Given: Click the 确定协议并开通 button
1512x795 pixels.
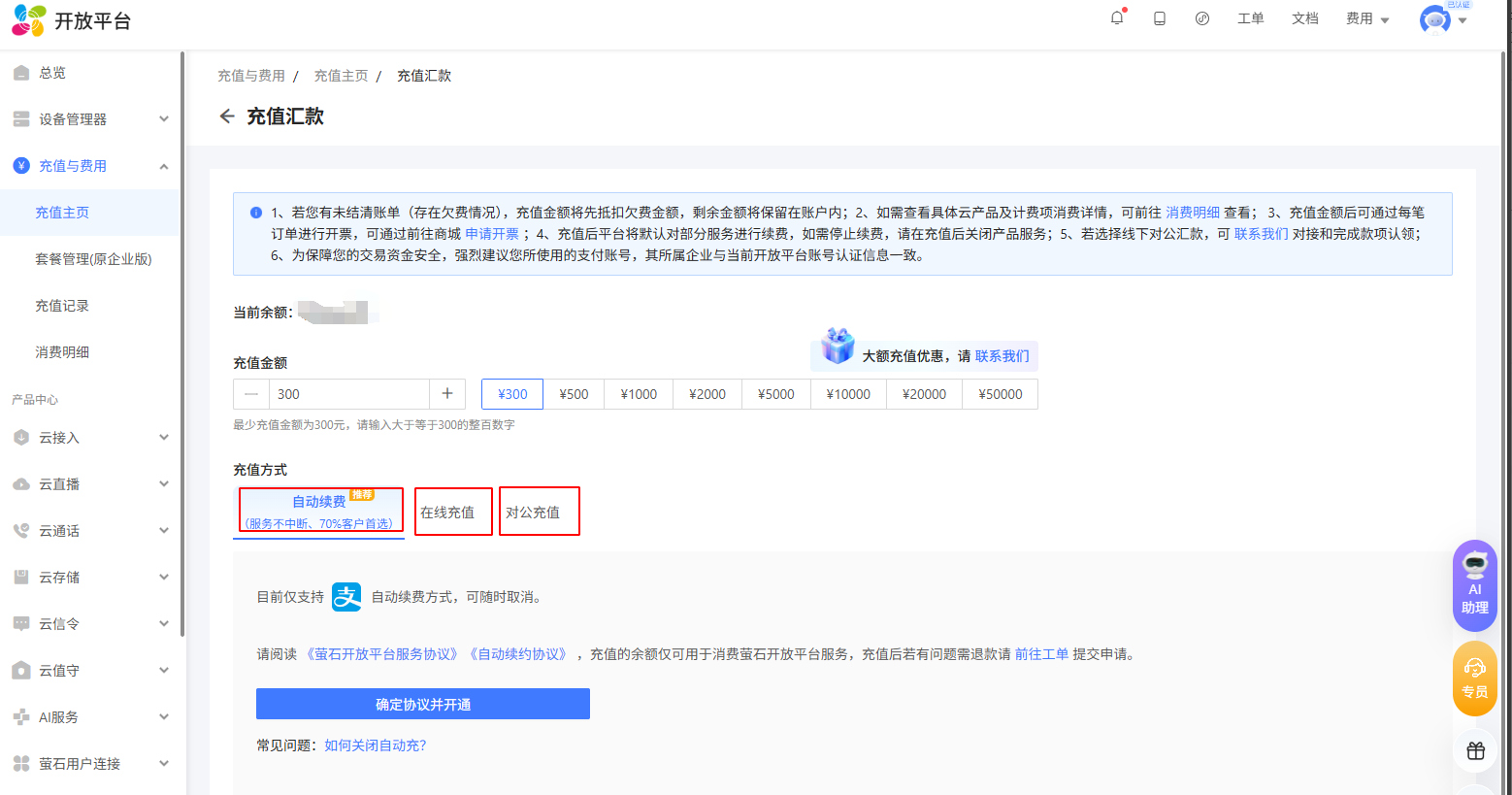Looking at the screenshot, I should tap(422, 704).
